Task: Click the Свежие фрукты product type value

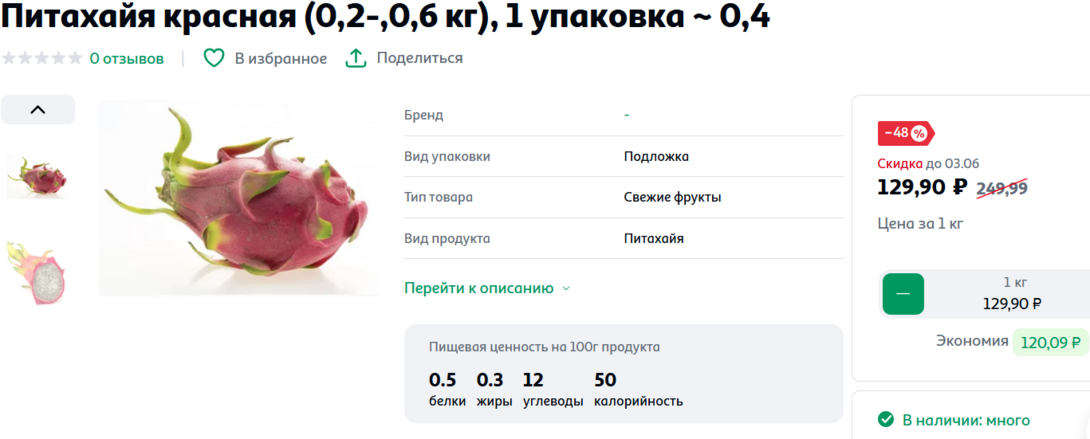Action: click(672, 197)
